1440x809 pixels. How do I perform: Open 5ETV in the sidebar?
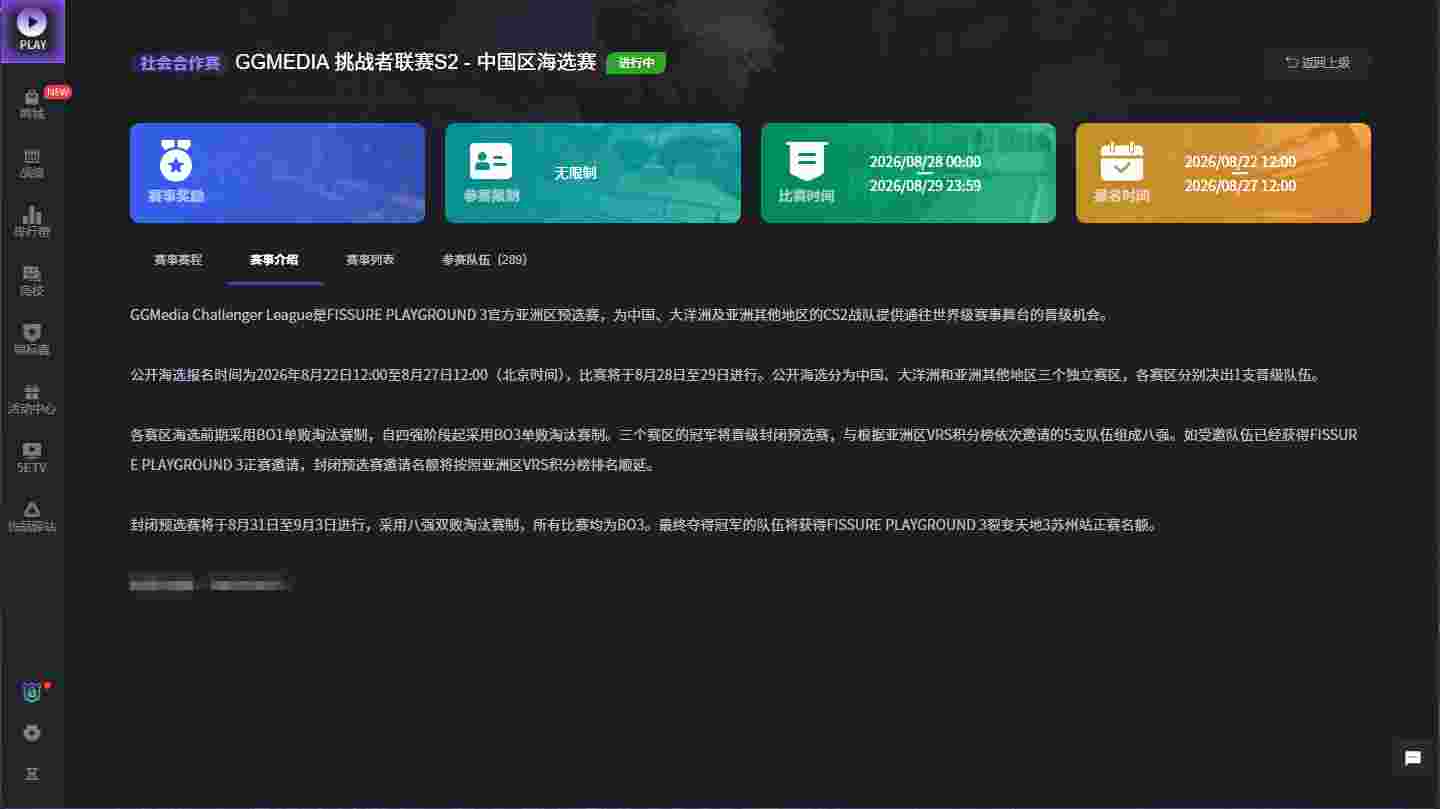32,458
